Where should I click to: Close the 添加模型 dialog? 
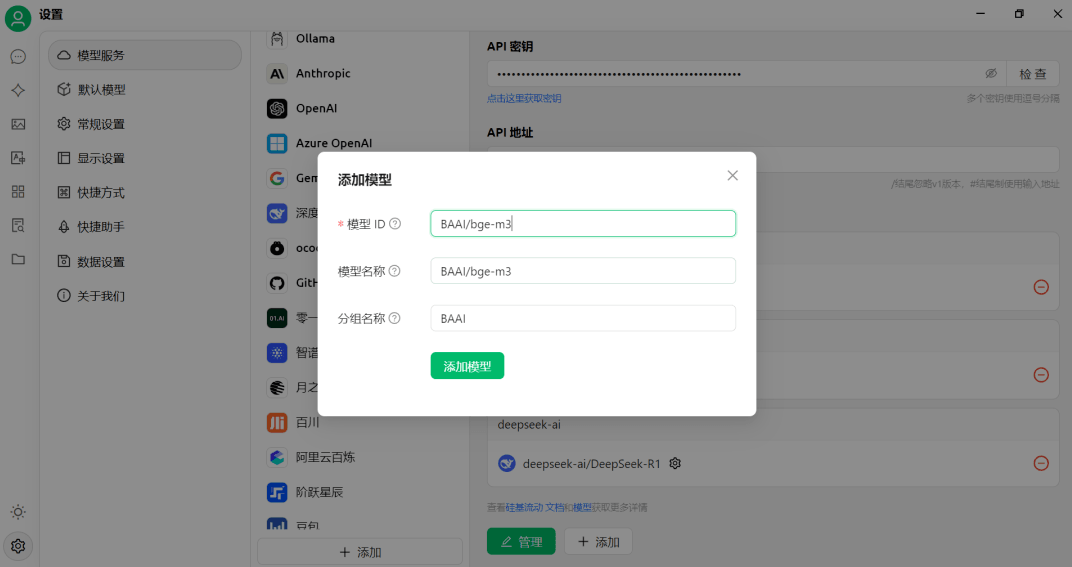(732, 176)
